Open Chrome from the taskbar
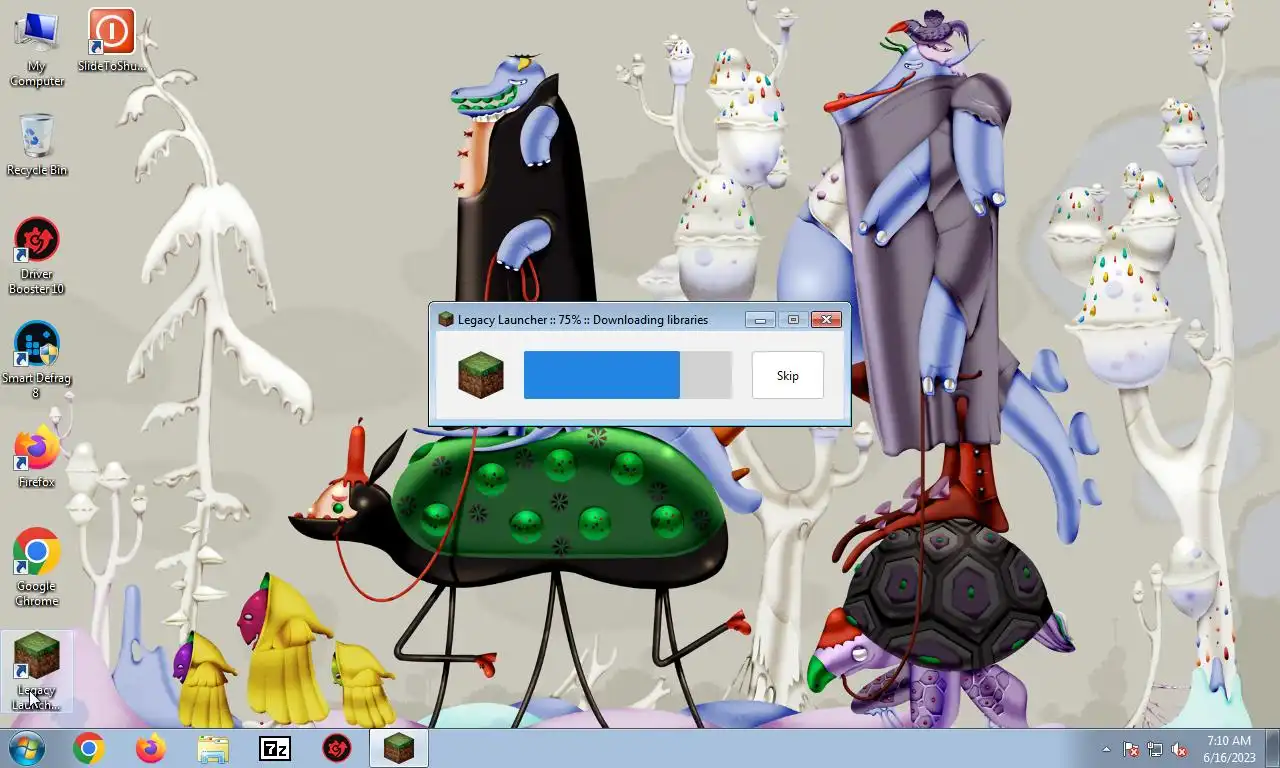Image resolution: width=1280 pixels, height=768 pixels. point(89,748)
